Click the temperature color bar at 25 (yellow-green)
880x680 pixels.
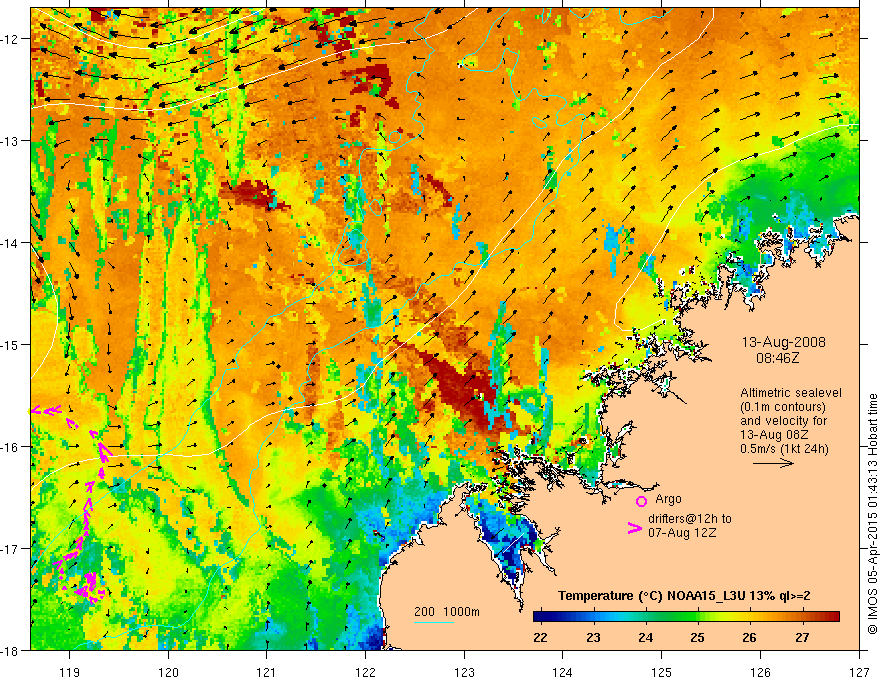[x=697, y=617]
